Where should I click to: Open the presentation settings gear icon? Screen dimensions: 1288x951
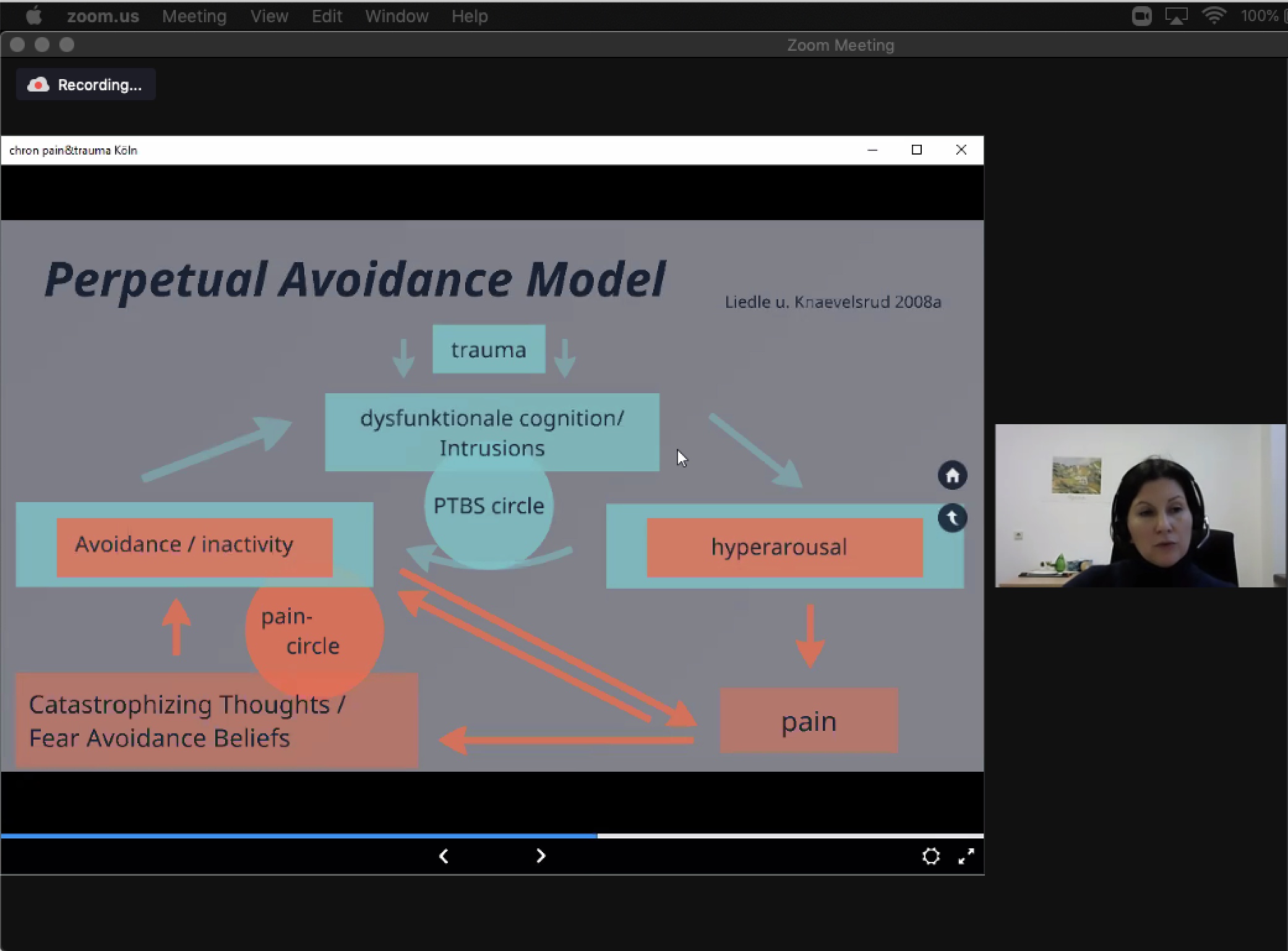coord(930,856)
